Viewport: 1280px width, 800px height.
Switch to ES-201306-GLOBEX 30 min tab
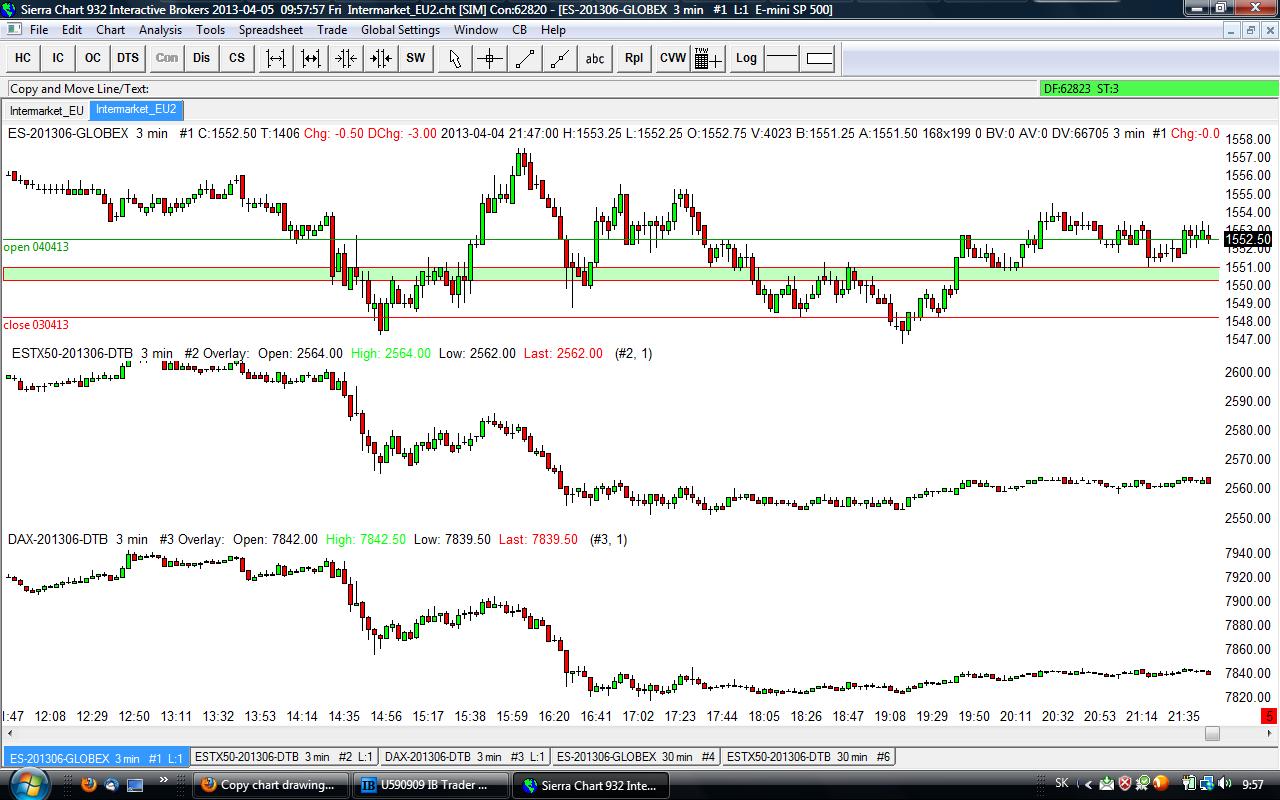click(636, 757)
